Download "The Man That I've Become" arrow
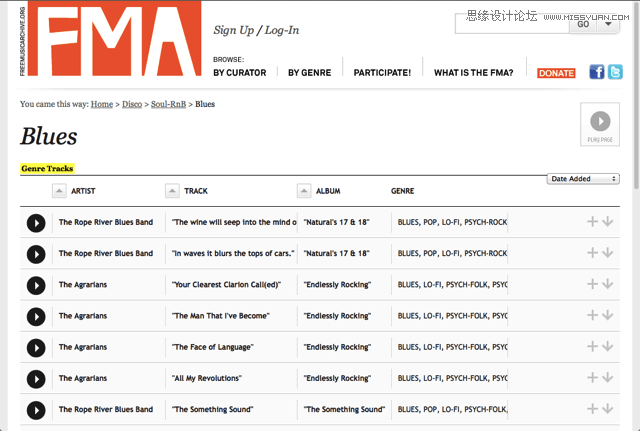 (x=608, y=315)
